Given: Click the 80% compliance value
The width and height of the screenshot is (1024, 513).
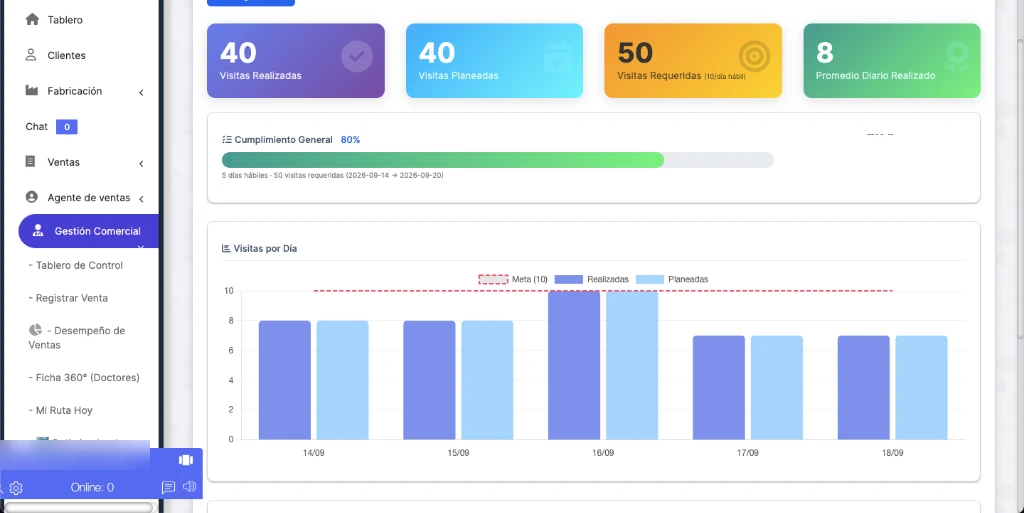Looking at the screenshot, I should tap(350, 140).
